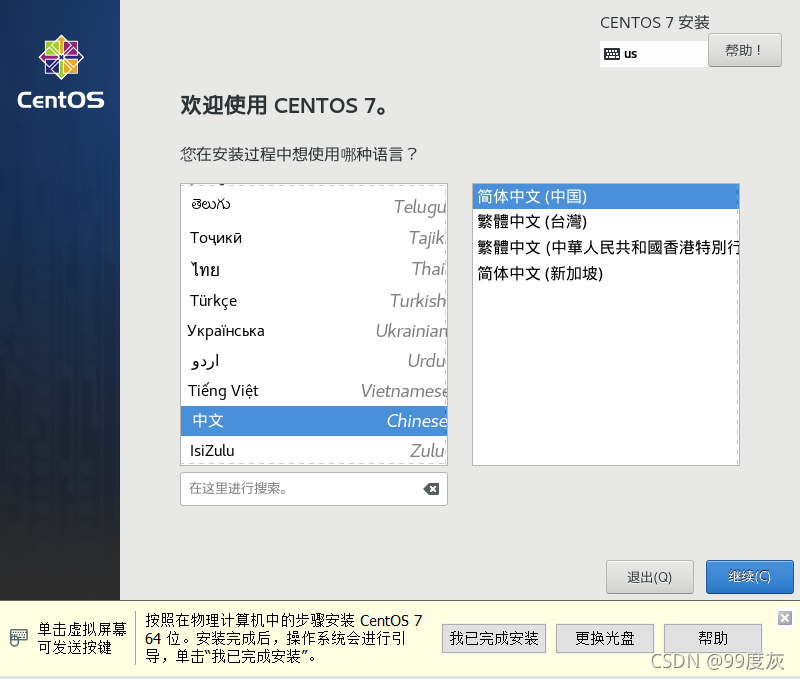Select ไทย (Thai) language row

tap(314, 269)
